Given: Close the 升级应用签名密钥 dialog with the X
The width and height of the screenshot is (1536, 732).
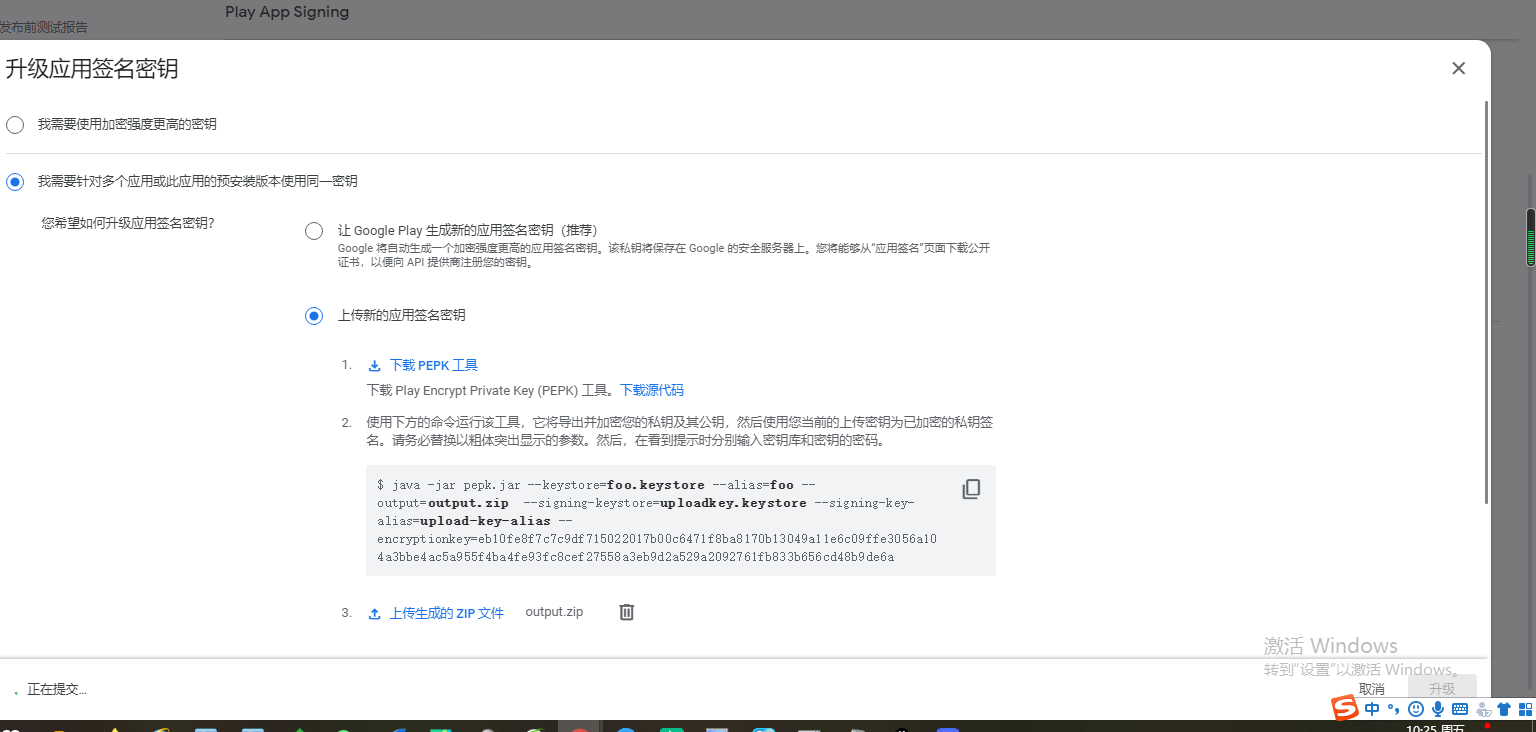Looking at the screenshot, I should (x=1458, y=68).
